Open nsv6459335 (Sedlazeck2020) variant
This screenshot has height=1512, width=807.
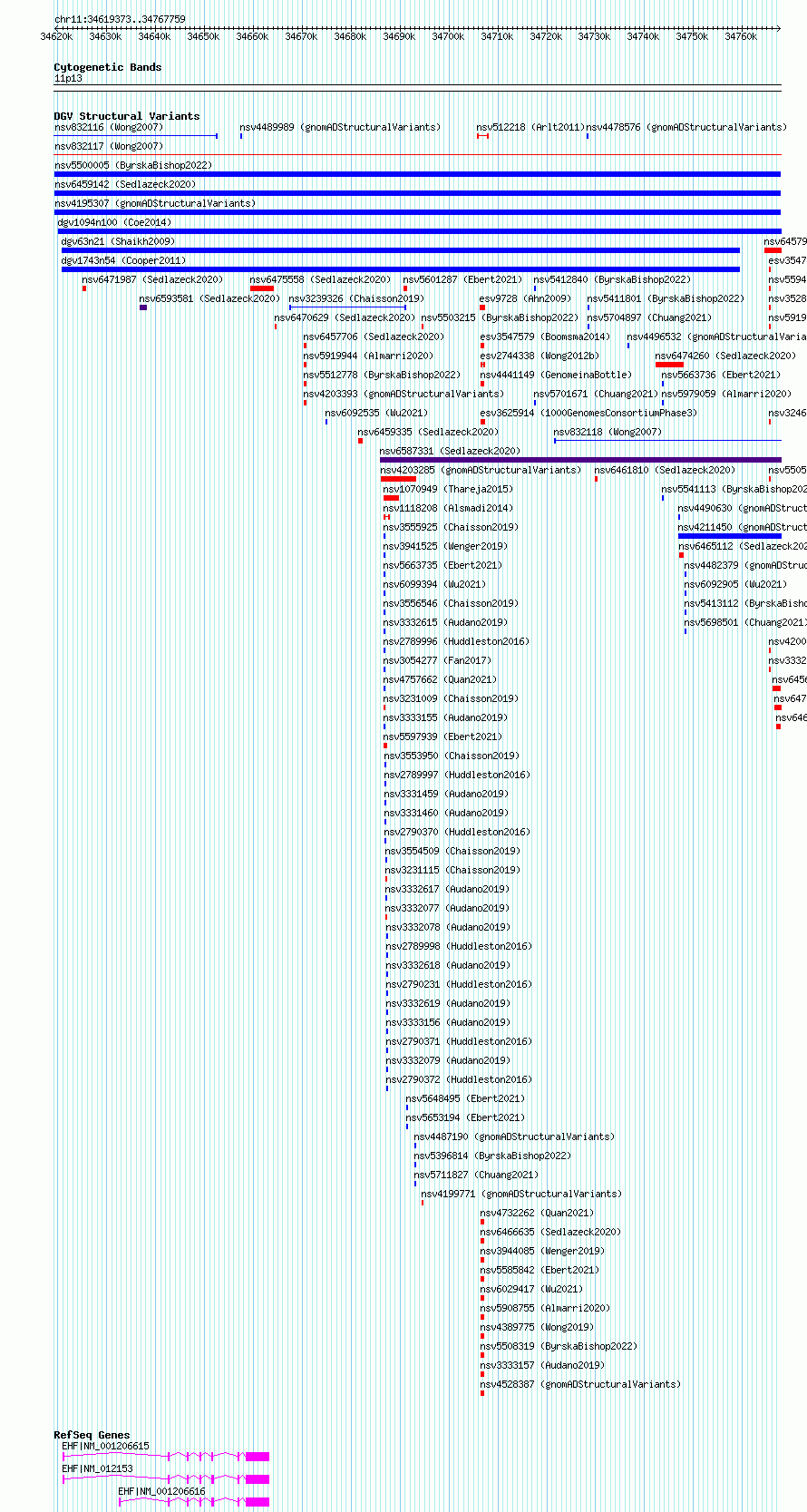428,432
